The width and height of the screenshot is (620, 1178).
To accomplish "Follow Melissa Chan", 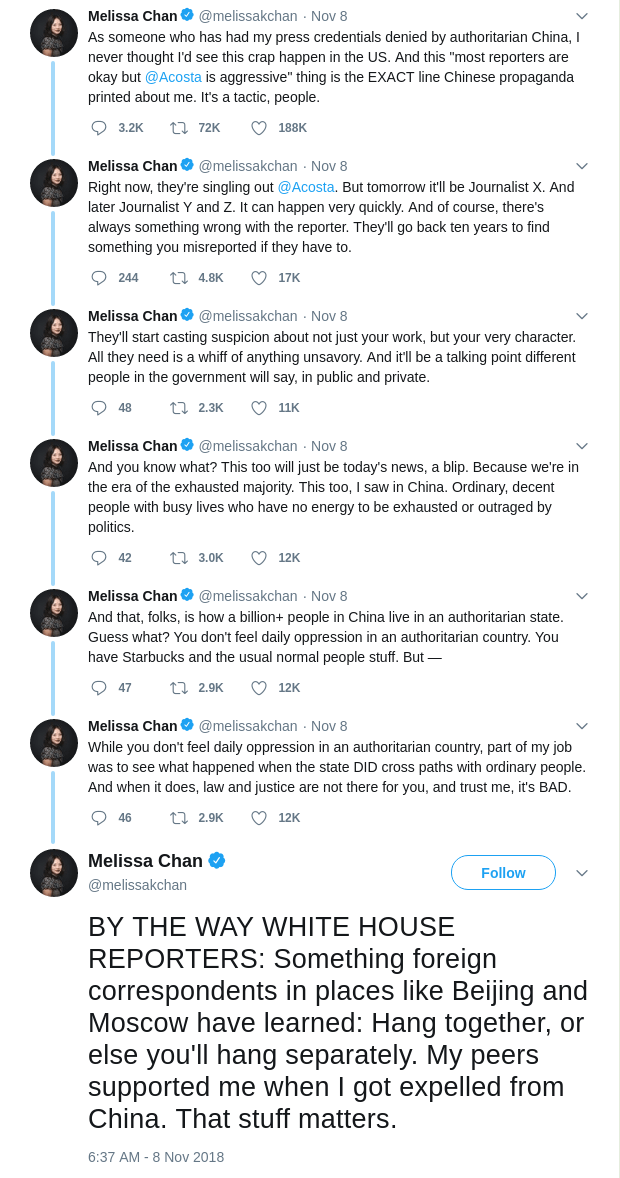I will pyautogui.click(x=503, y=873).
